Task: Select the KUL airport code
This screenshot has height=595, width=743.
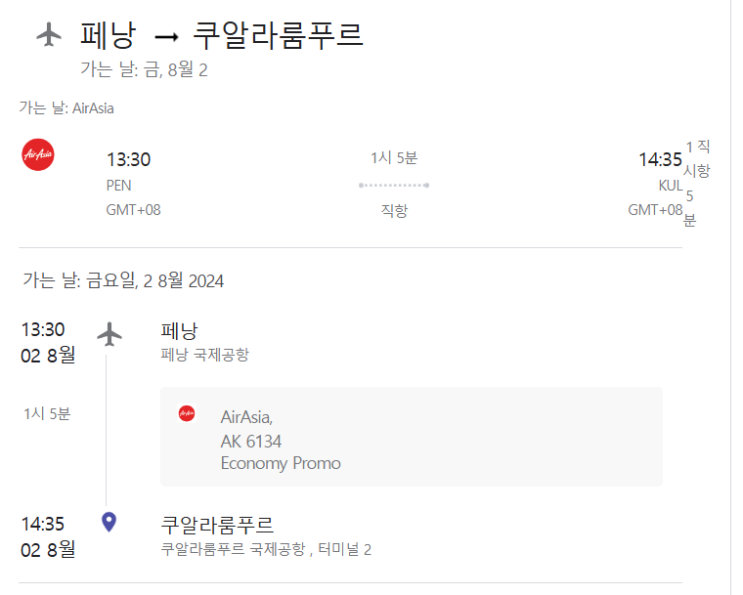Action: click(670, 185)
